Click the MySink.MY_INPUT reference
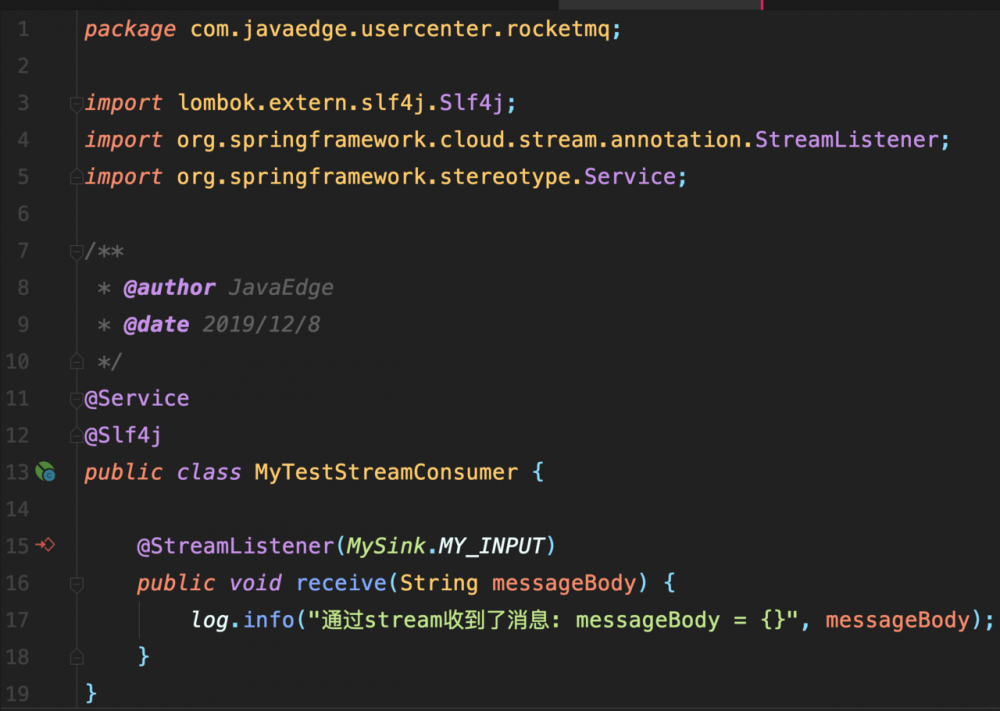The image size is (1000, 711). pos(443,546)
